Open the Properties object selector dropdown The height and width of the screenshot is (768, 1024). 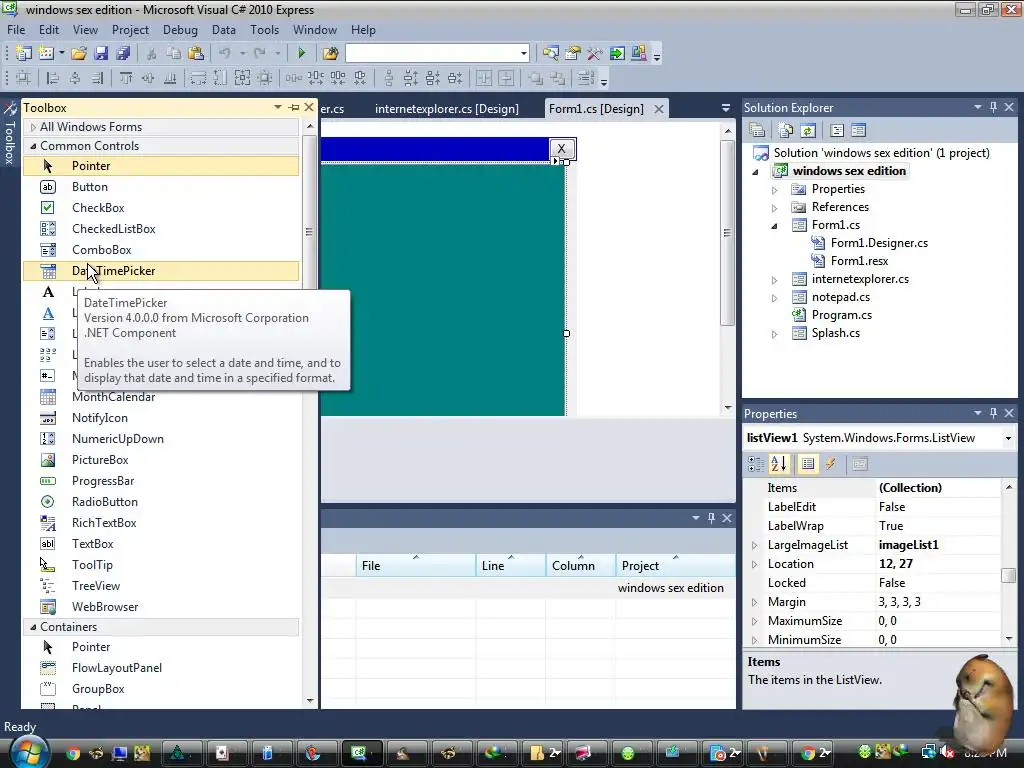[1008, 438]
